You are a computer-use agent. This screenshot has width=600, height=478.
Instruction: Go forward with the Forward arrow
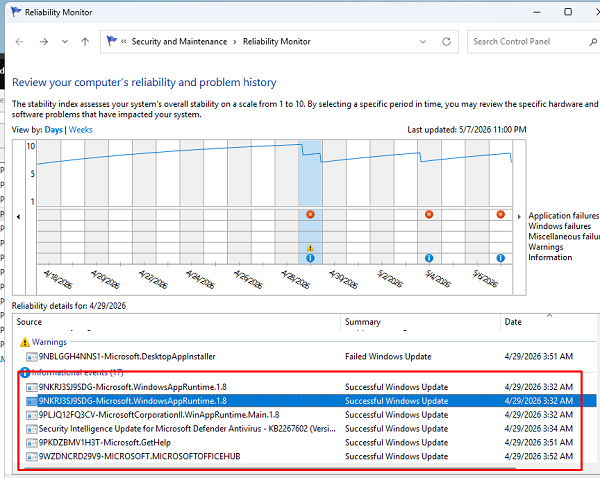coord(44,42)
